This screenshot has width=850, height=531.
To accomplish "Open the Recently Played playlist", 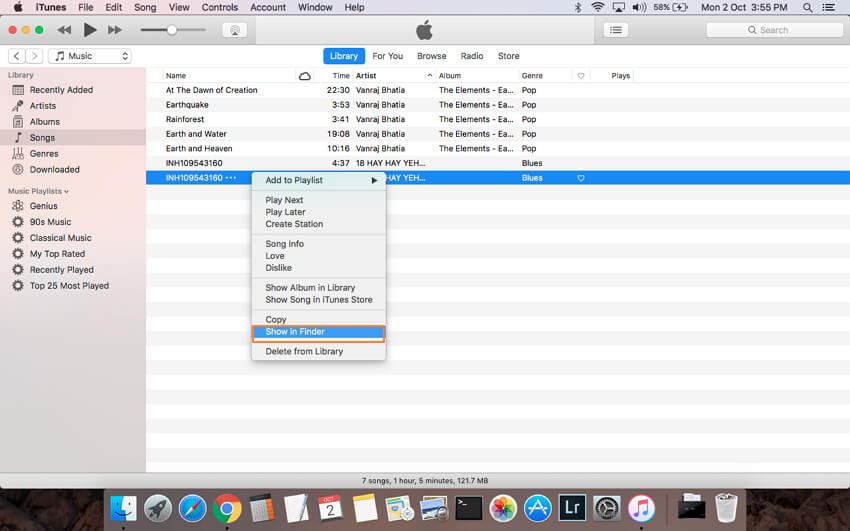I will click(x=73, y=270).
